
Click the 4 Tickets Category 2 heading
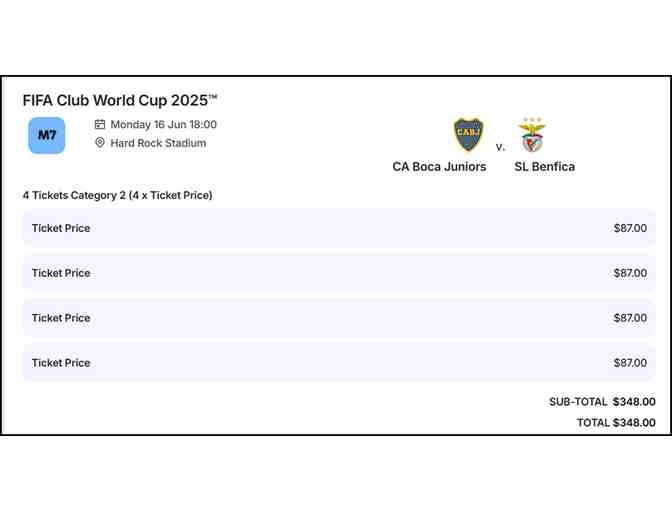pos(117,195)
